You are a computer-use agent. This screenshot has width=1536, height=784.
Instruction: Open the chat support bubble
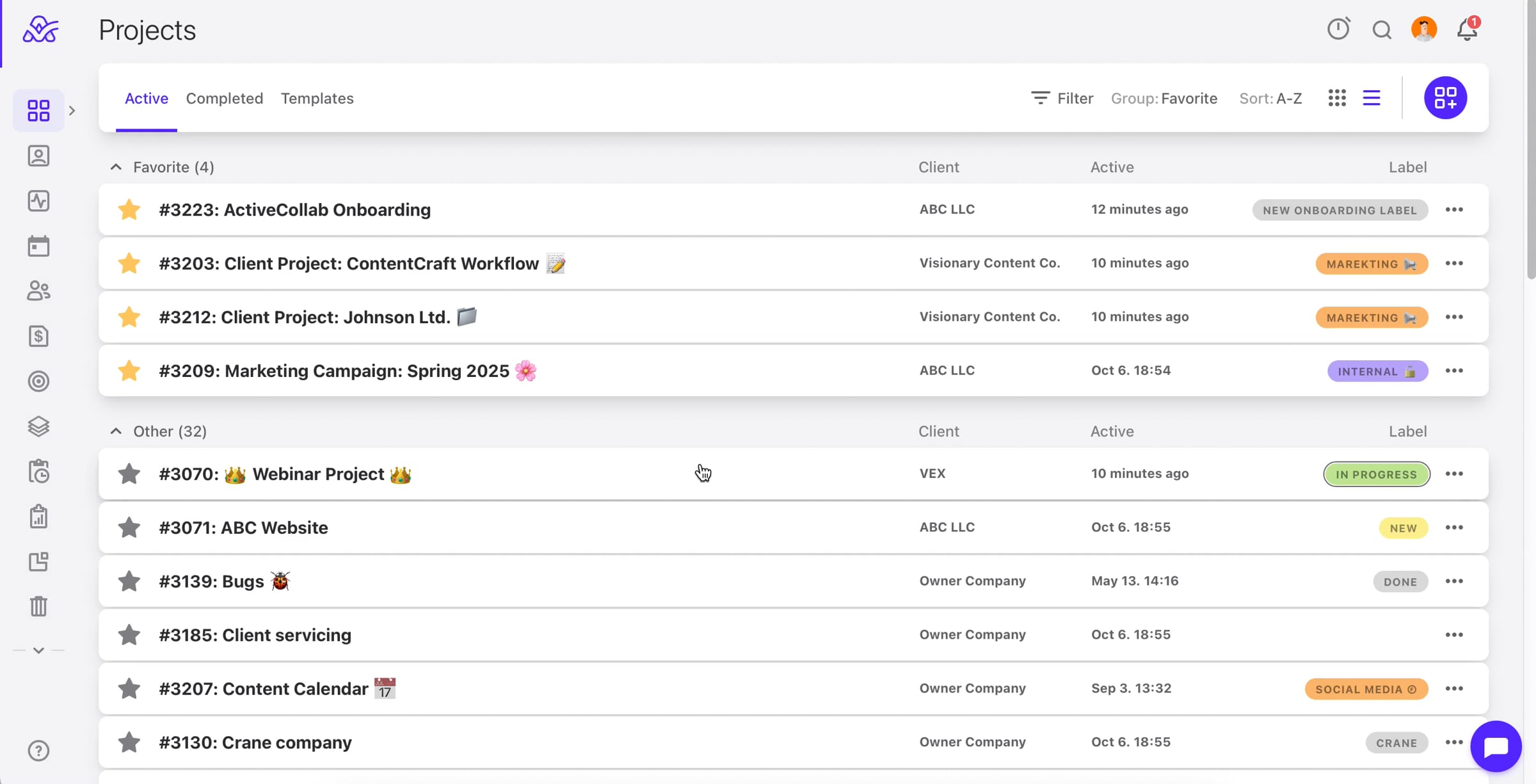coord(1496,746)
